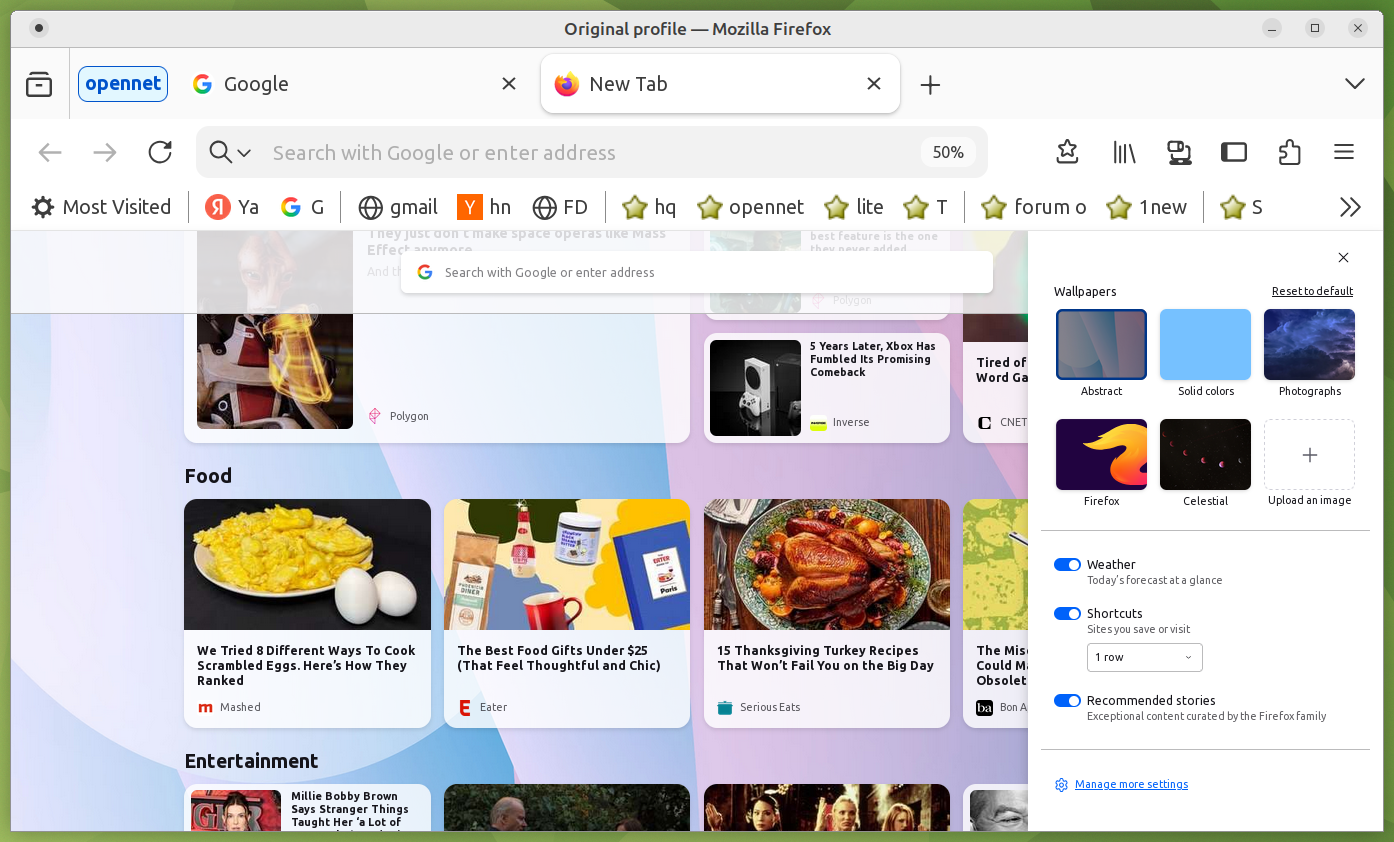Open the Thanksgiving Turkey Recipes story

point(827,613)
